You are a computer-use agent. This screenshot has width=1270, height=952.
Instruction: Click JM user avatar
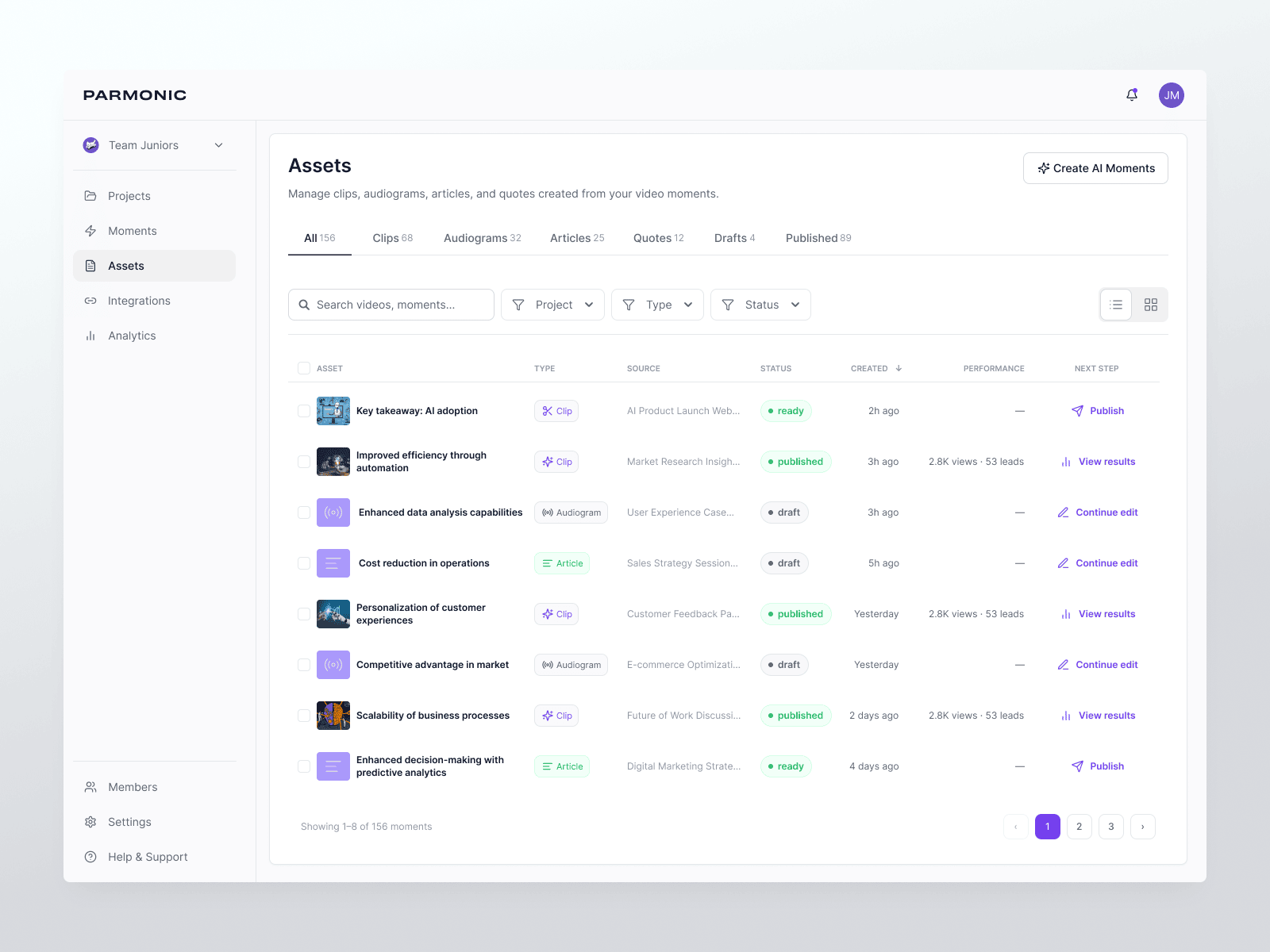(x=1172, y=95)
